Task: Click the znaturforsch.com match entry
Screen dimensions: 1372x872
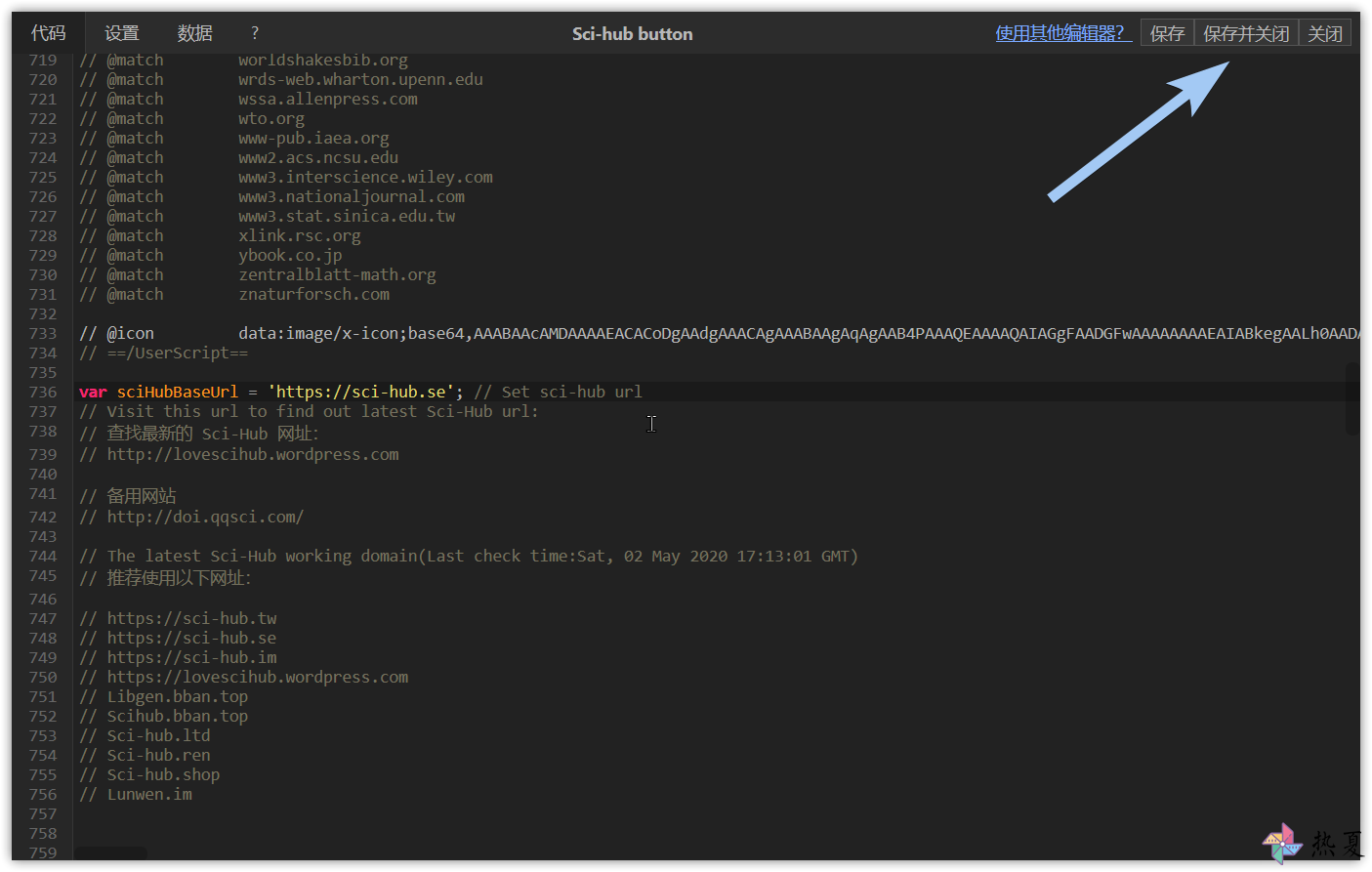Action: 313,294
